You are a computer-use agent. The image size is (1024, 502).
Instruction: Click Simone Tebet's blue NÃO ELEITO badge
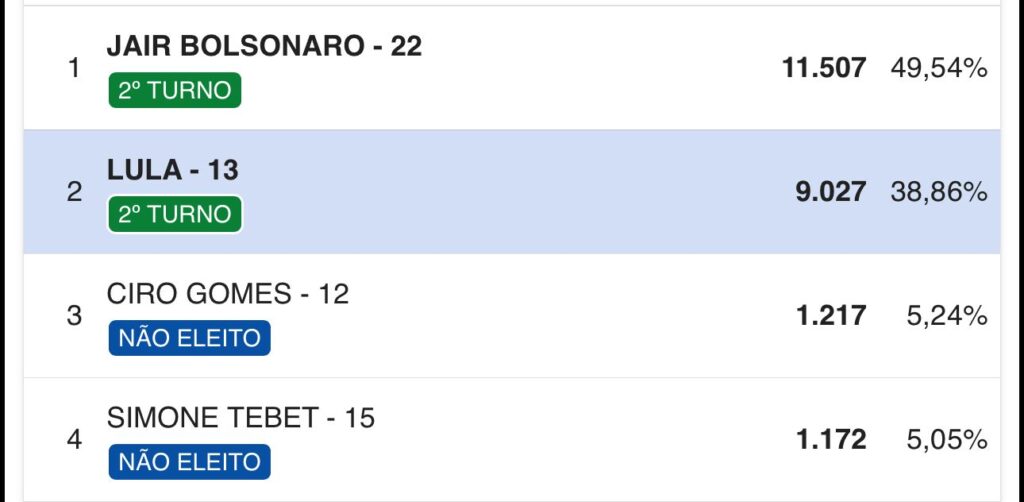click(x=189, y=462)
